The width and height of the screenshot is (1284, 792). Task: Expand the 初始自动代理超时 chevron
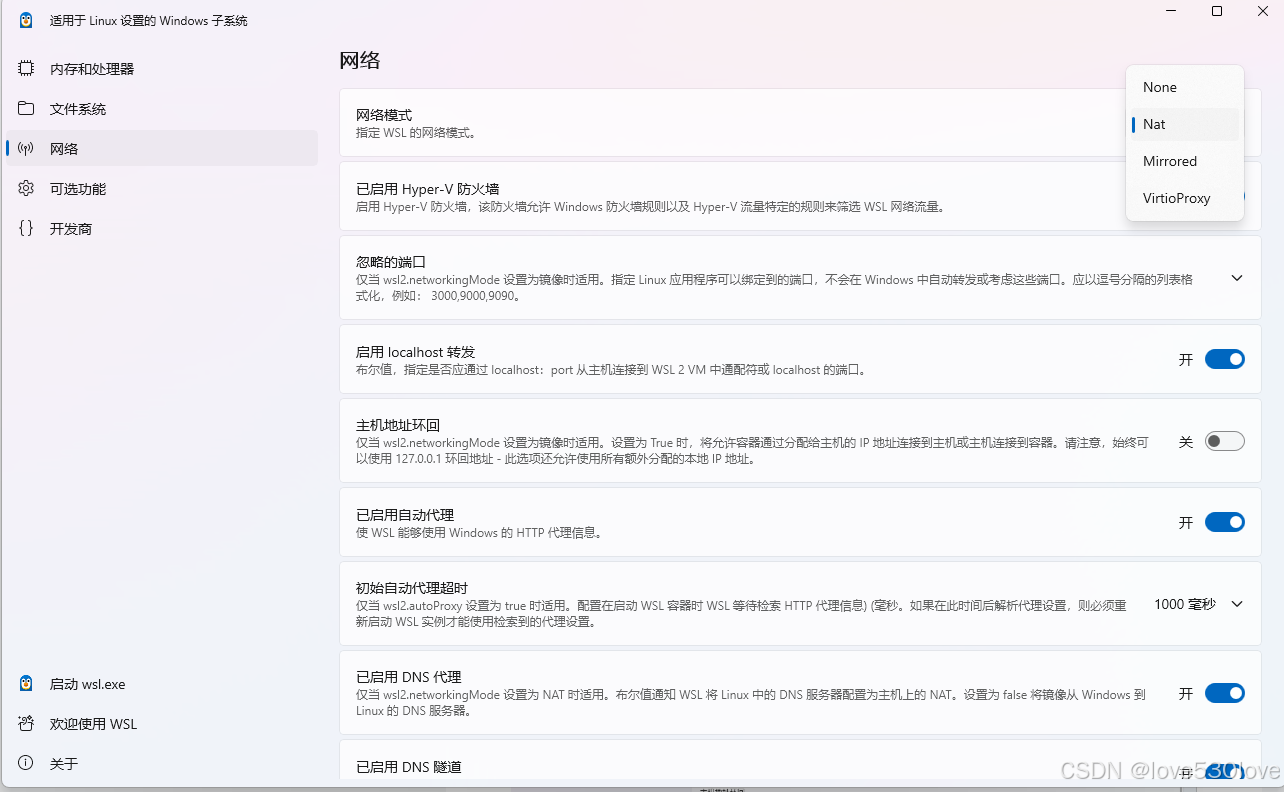tap(1237, 604)
